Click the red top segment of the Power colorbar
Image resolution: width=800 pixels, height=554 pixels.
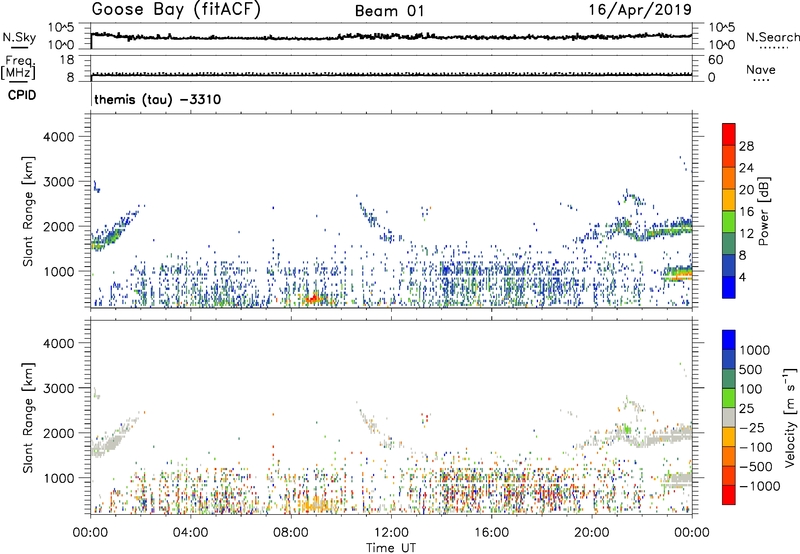(729, 134)
